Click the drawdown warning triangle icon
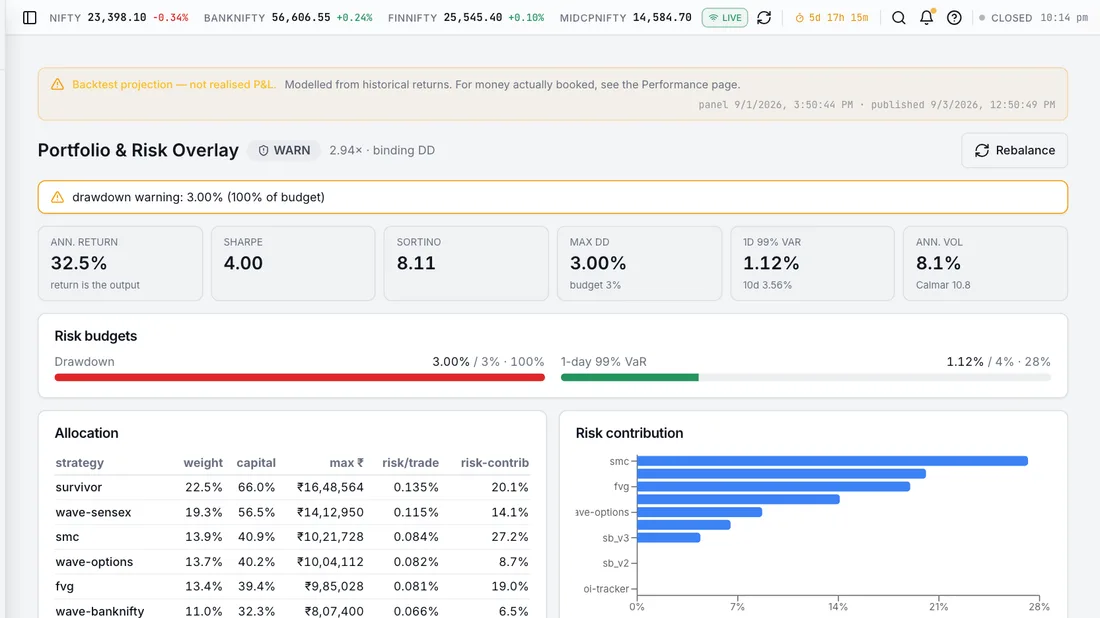 [x=58, y=197]
